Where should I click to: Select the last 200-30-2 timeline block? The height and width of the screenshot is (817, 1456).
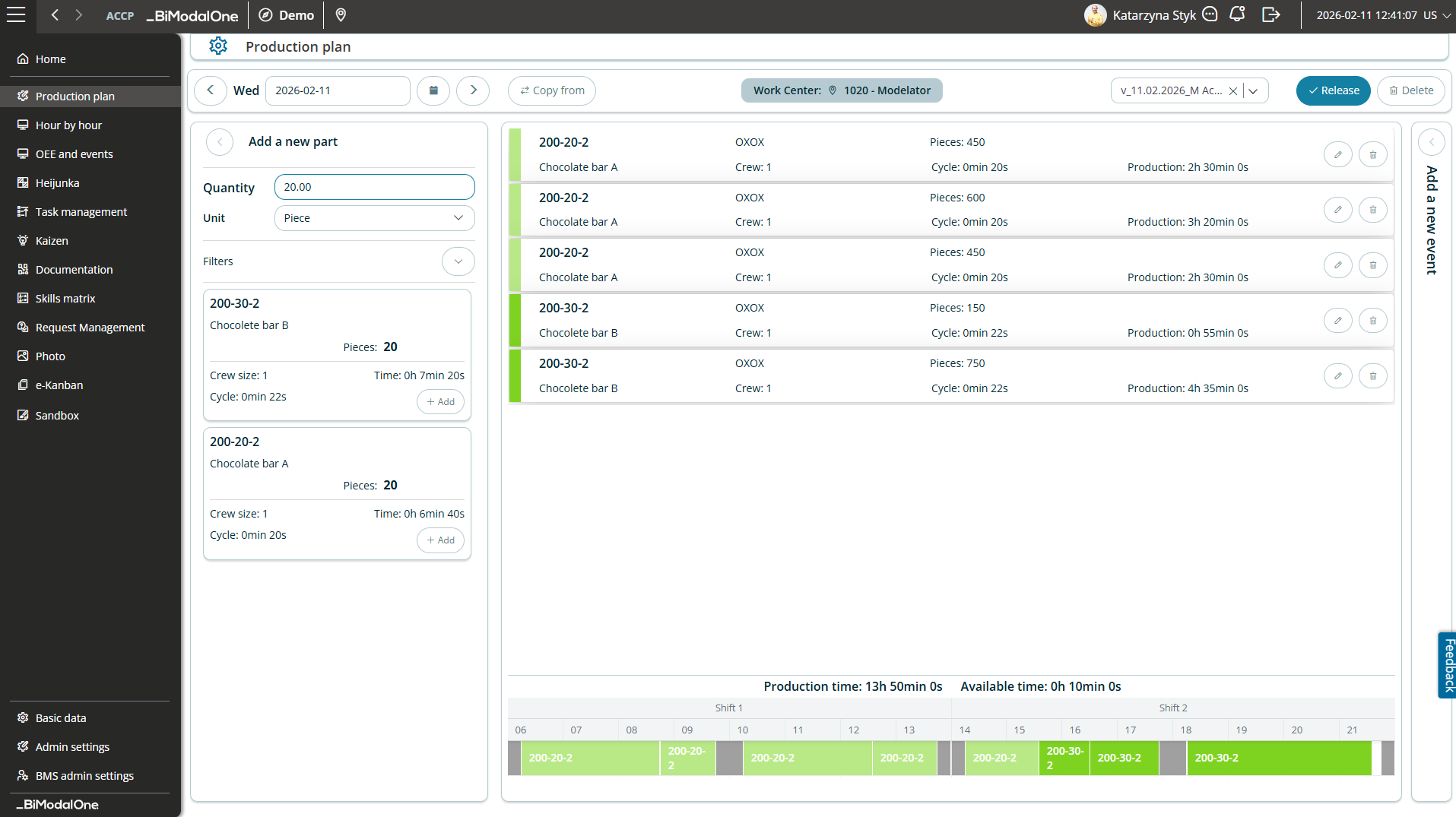coord(1277,758)
